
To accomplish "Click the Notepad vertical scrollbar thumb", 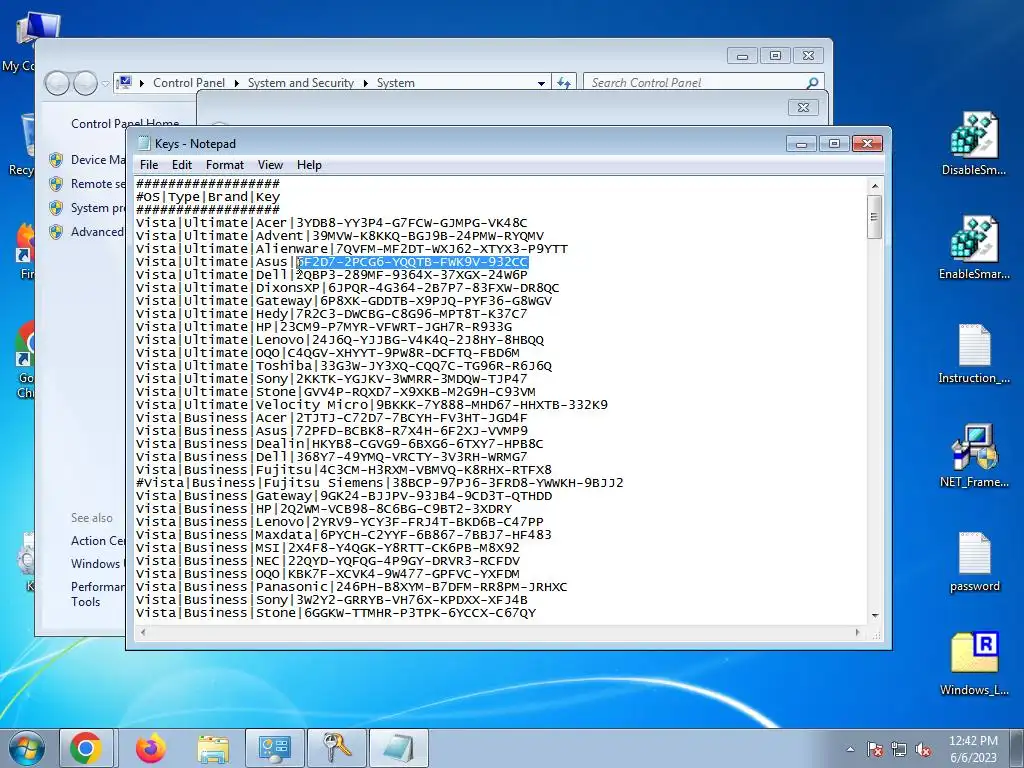I will point(875,217).
